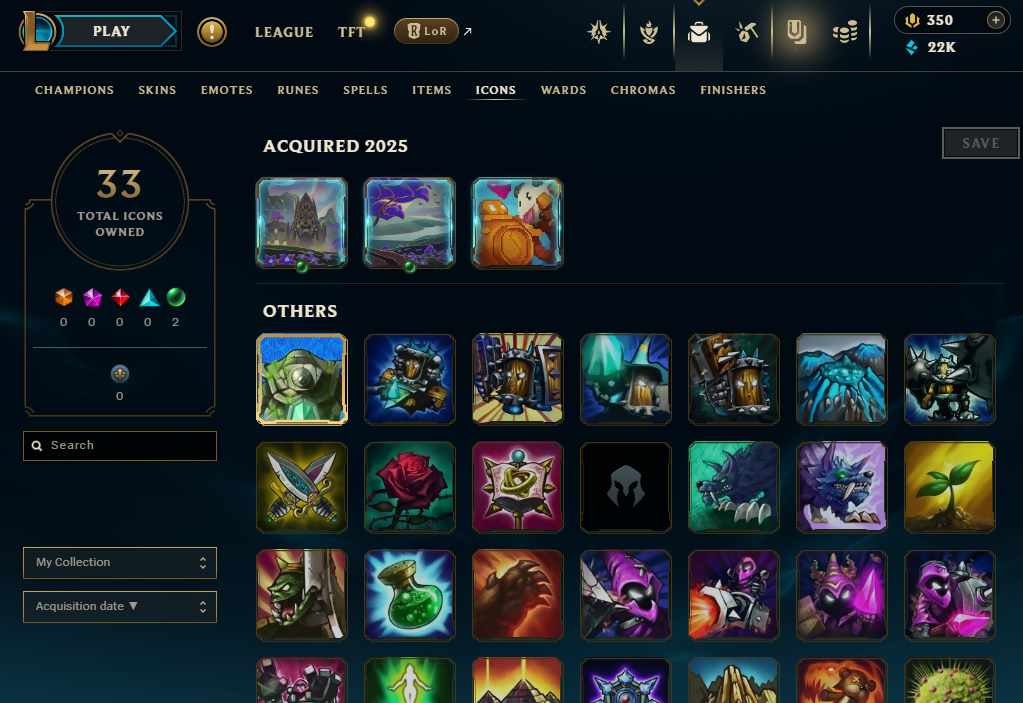Select the red rose summoner icon
The image size is (1023, 703).
pyautogui.click(x=410, y=487)
